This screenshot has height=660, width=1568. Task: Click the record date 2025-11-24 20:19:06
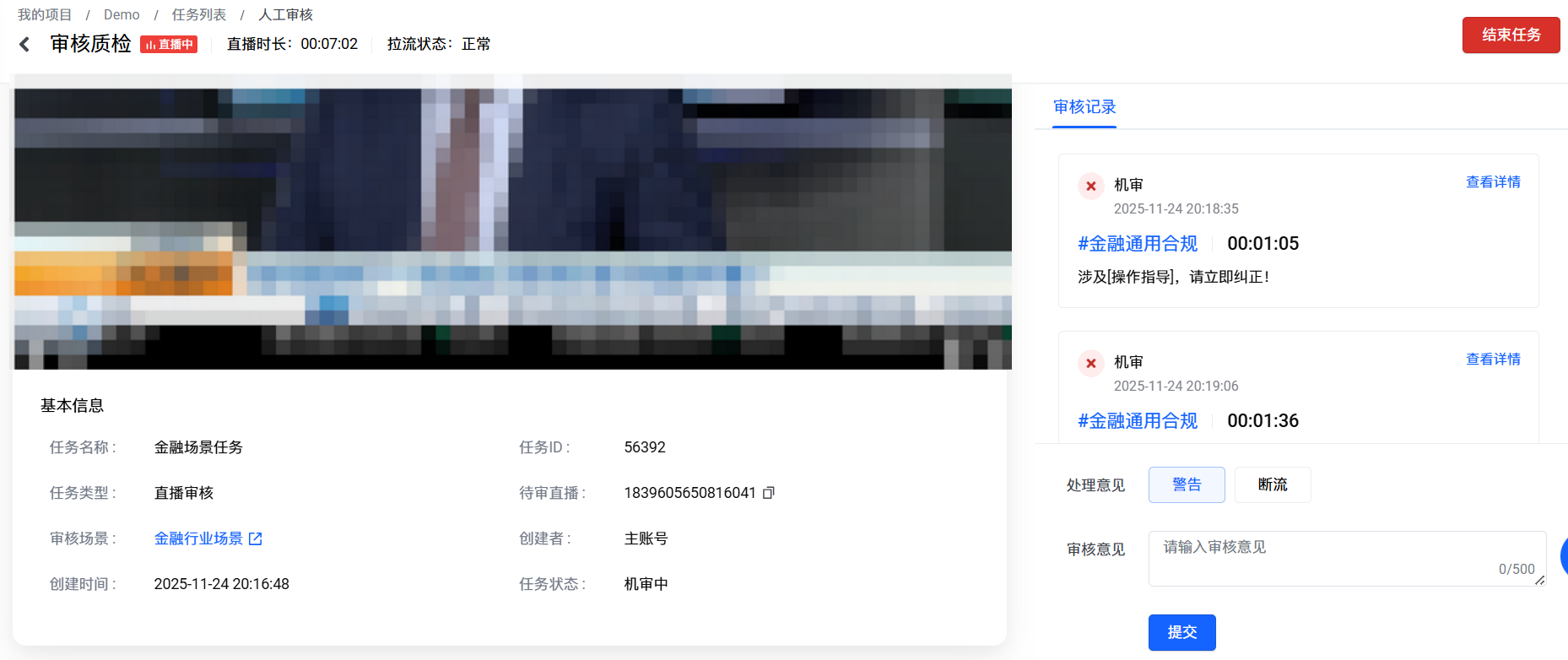1176,387
